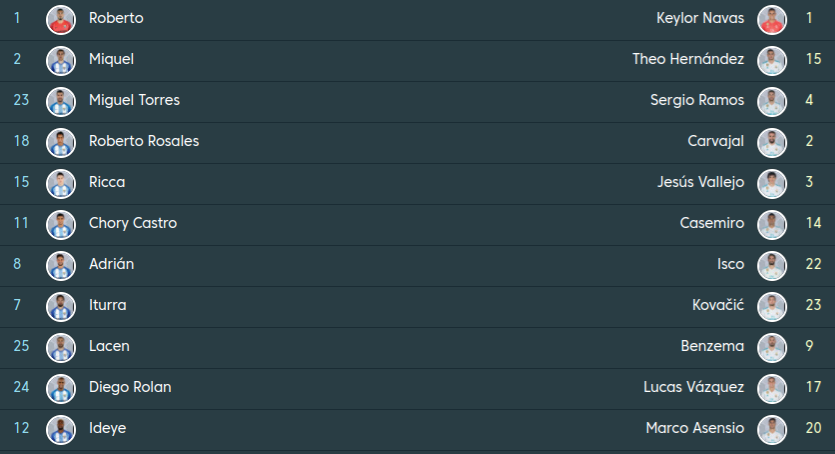
Task: Click shirt number 22 next to Isco
Action: (x=813, y=265)
